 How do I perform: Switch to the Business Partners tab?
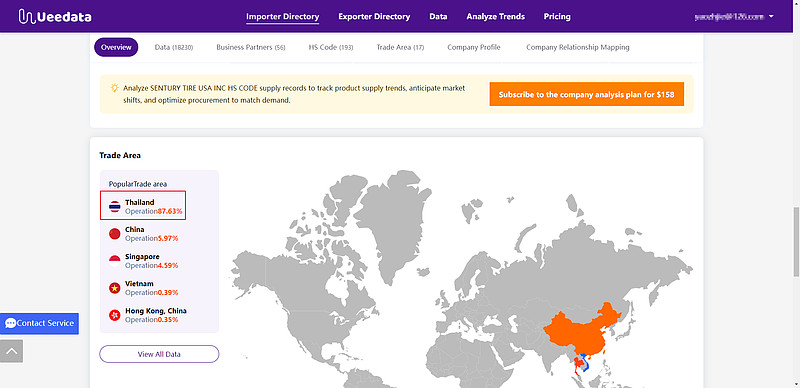tap(251, 47)
